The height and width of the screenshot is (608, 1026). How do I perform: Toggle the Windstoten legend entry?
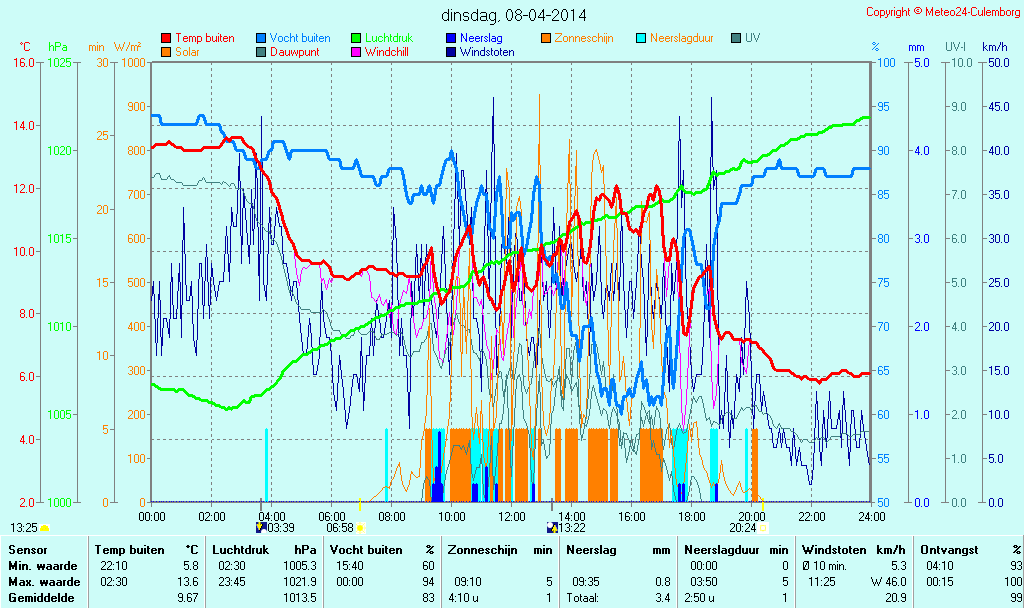coord(487,52)
